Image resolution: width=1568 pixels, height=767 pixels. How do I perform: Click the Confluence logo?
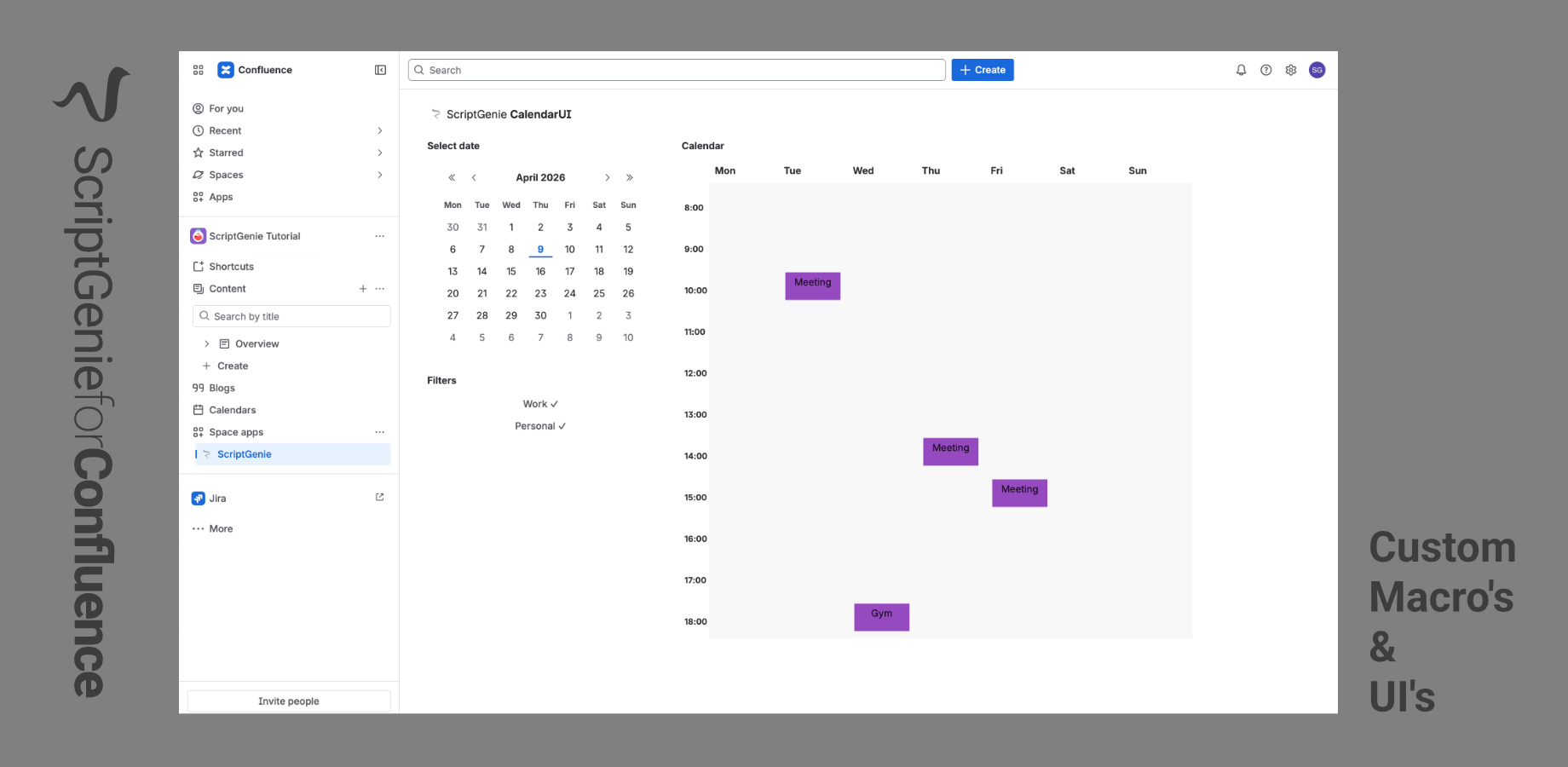(226, 70)
